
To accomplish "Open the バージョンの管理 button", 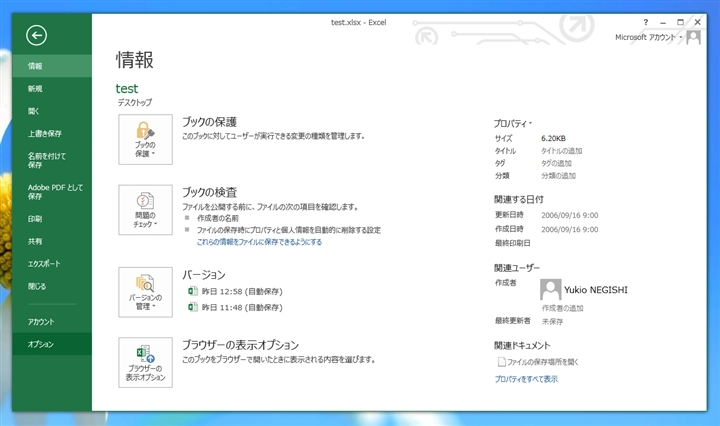I will (x=146, y=292).
